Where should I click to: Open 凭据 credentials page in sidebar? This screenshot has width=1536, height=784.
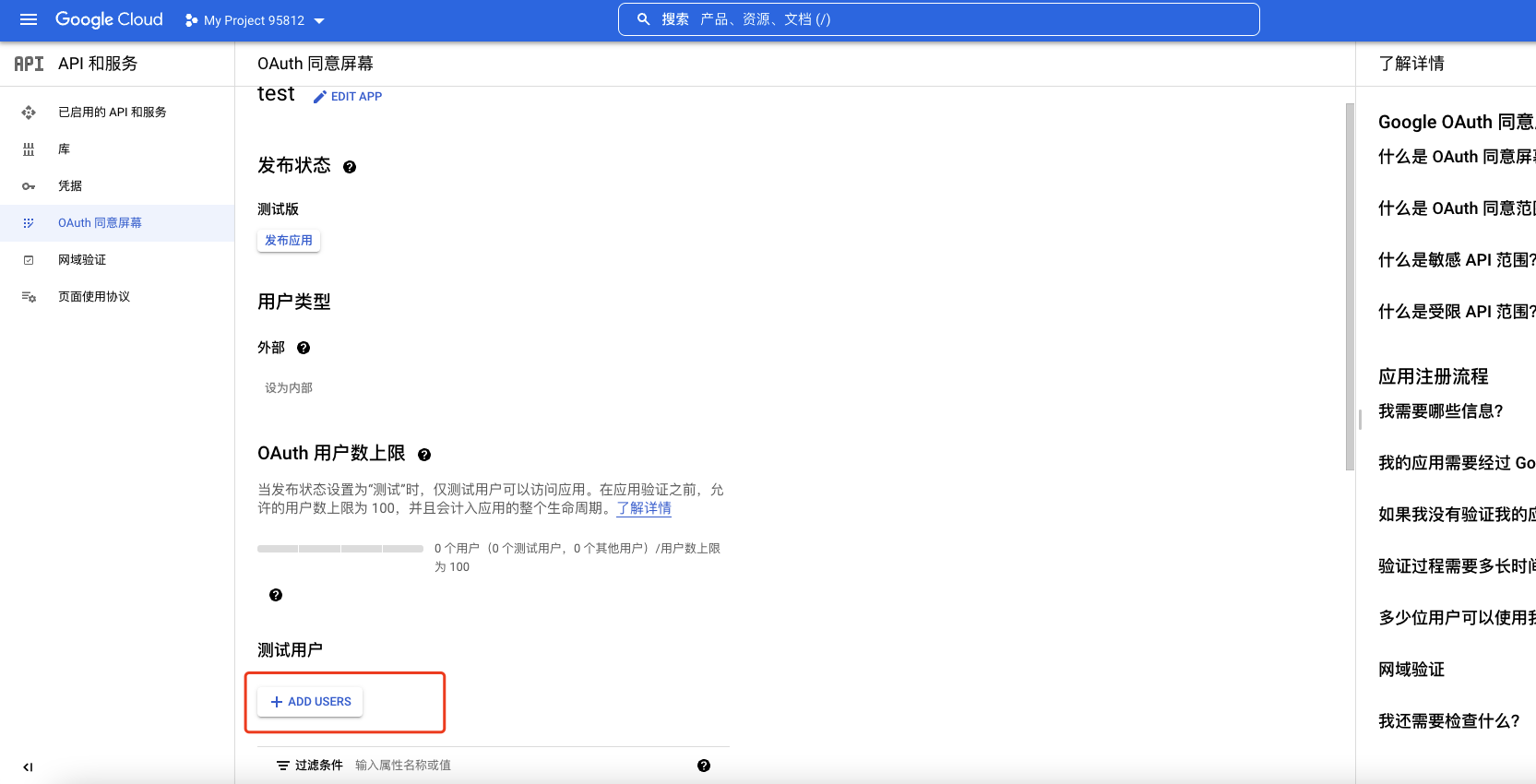[70, 186]
